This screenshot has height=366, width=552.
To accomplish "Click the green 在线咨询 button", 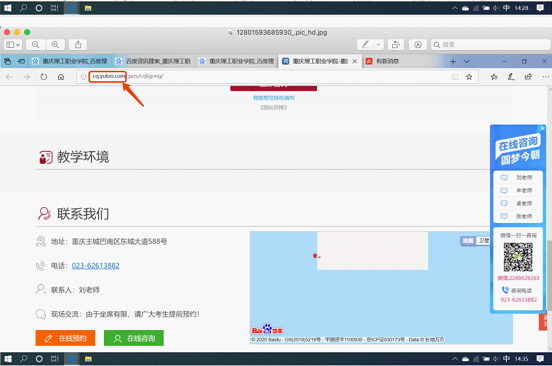I will (134, 338).
